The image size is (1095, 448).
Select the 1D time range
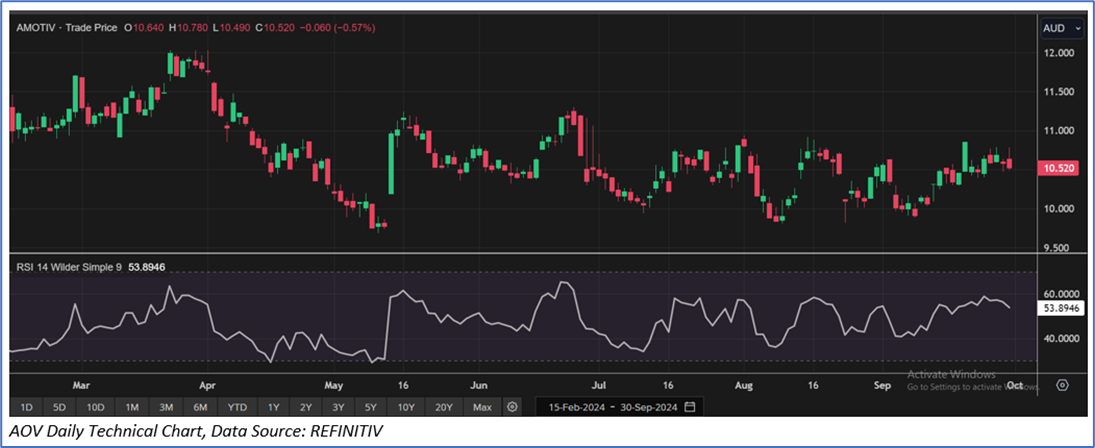pos(27,407)
